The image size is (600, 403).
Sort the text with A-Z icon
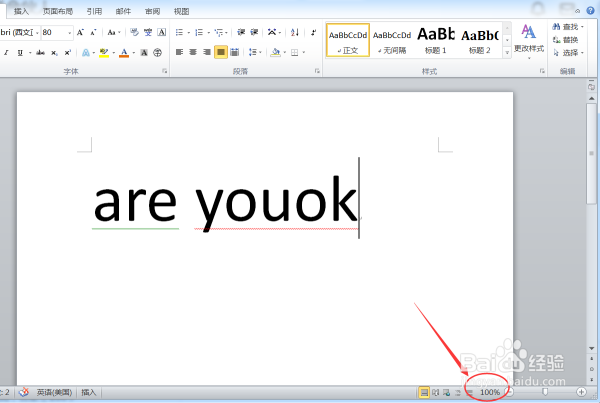[294, 33]
